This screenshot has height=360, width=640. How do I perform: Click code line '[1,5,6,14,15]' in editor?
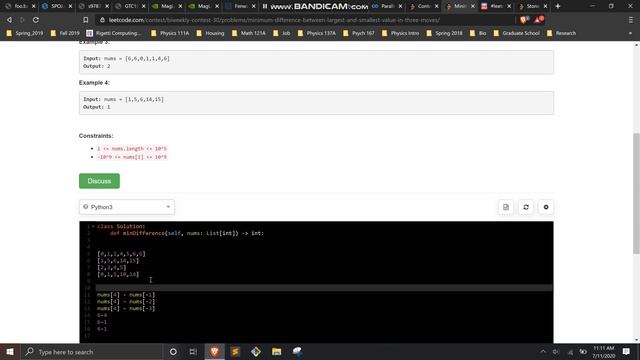[x=118, y=260]
